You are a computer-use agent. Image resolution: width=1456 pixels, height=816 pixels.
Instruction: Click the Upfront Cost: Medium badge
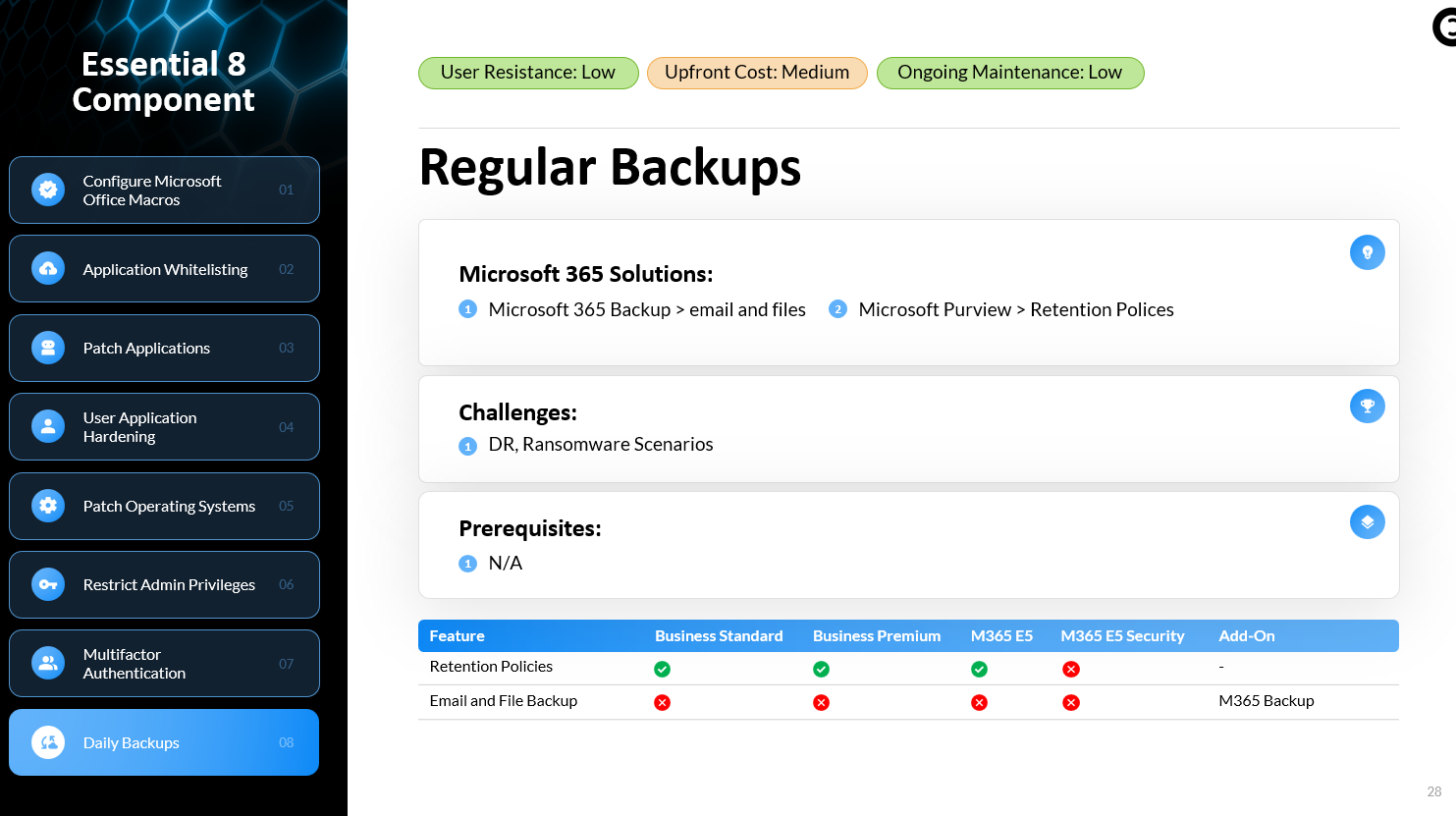pyautogui.click(x=757, y=73)
